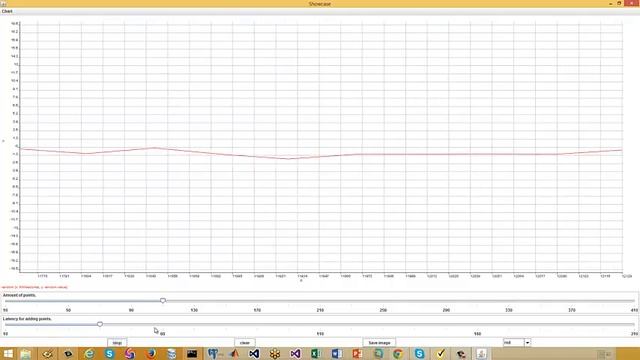Launch Google Chrome from the taskbar
Image resolution: width=640 pixels, height=360 pixels.
398,354
